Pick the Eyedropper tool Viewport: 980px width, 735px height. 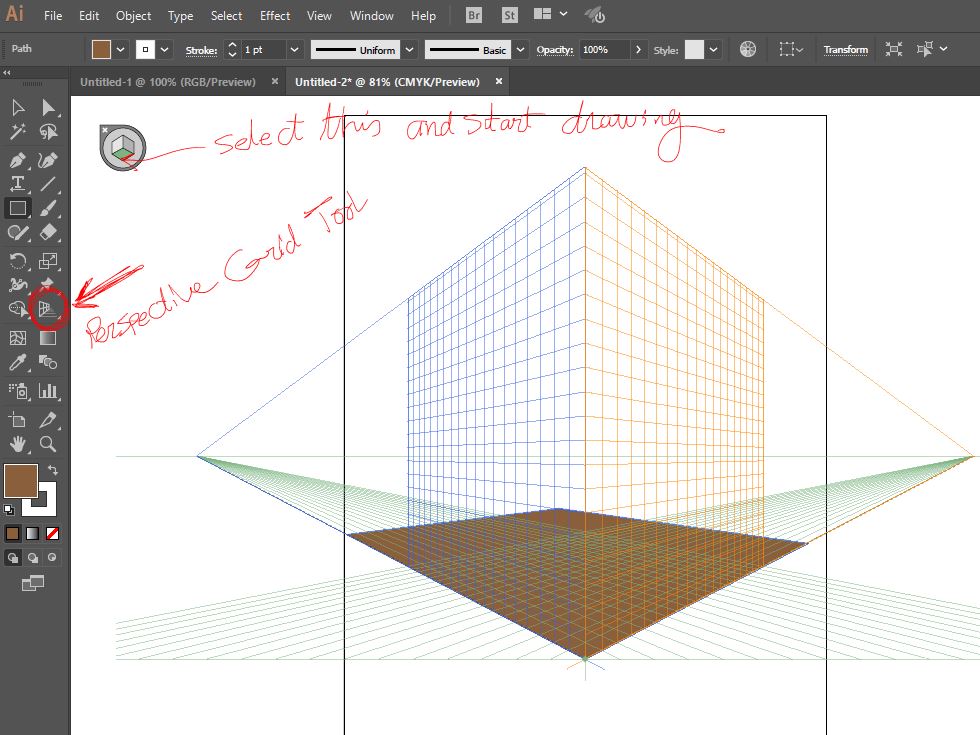click(17, 363)
